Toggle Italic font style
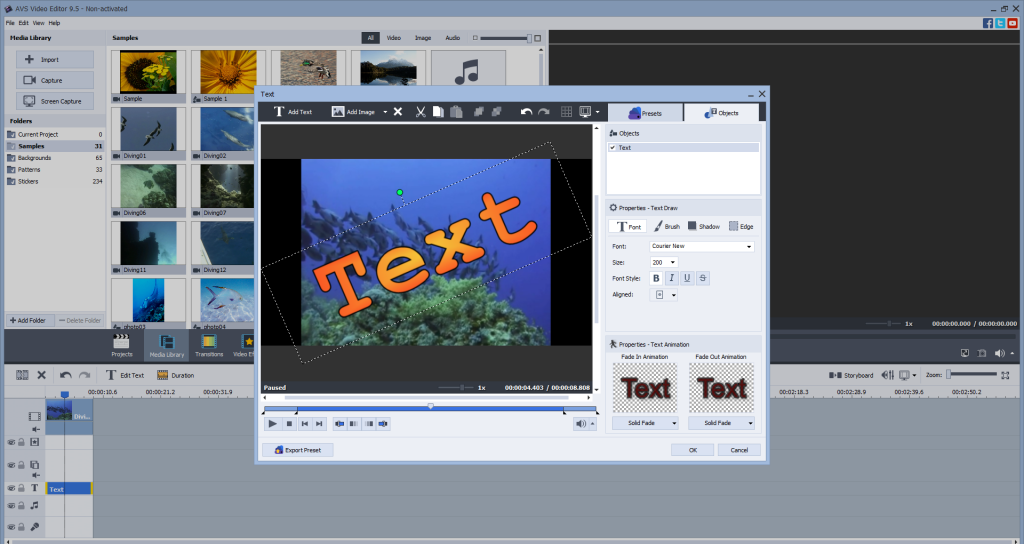The width and height of the screenshot is (1024, 544). [x=672, y=278]
